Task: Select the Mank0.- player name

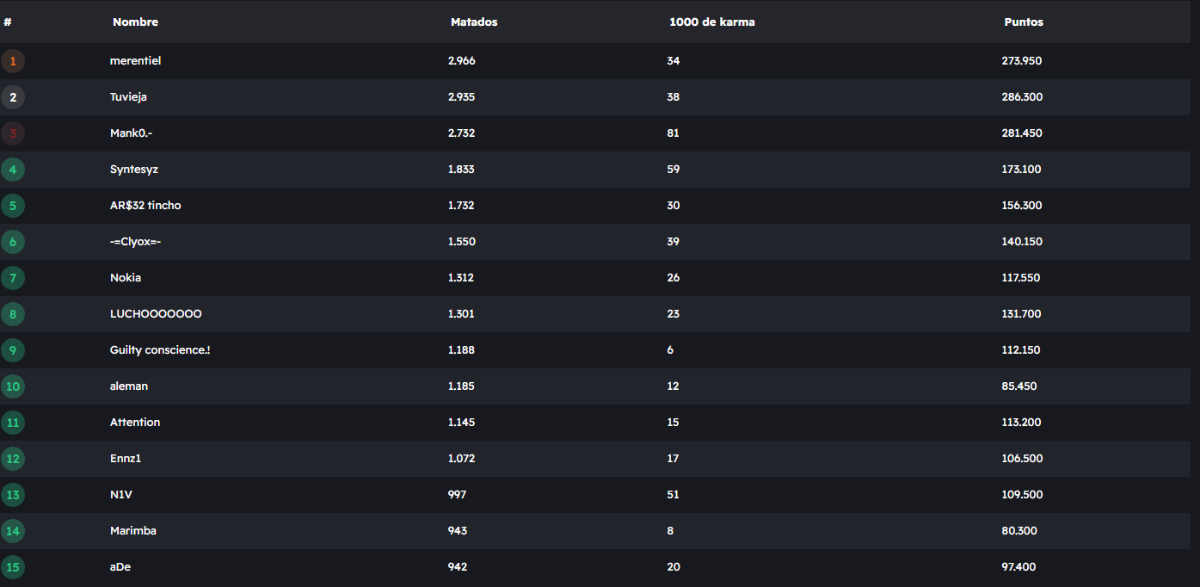Action: pos(131,133)
